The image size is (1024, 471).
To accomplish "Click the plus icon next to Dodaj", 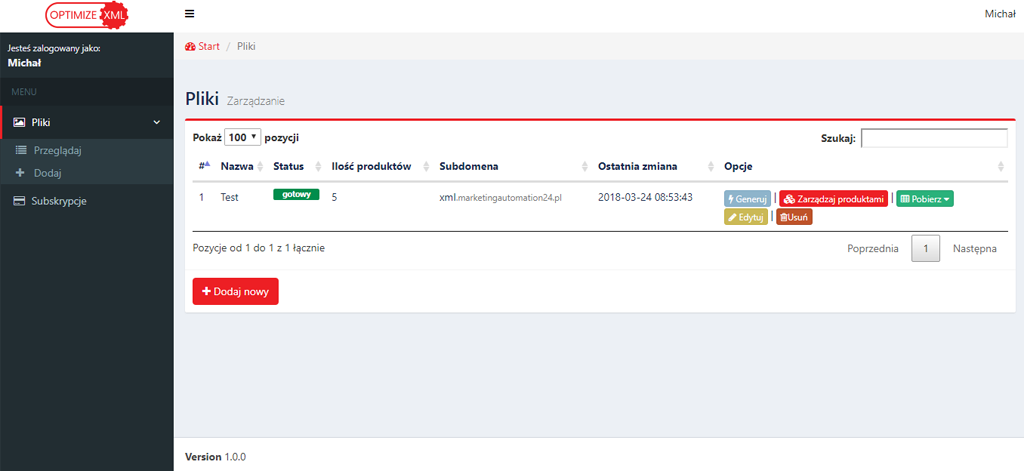I will tap(20, 173).
